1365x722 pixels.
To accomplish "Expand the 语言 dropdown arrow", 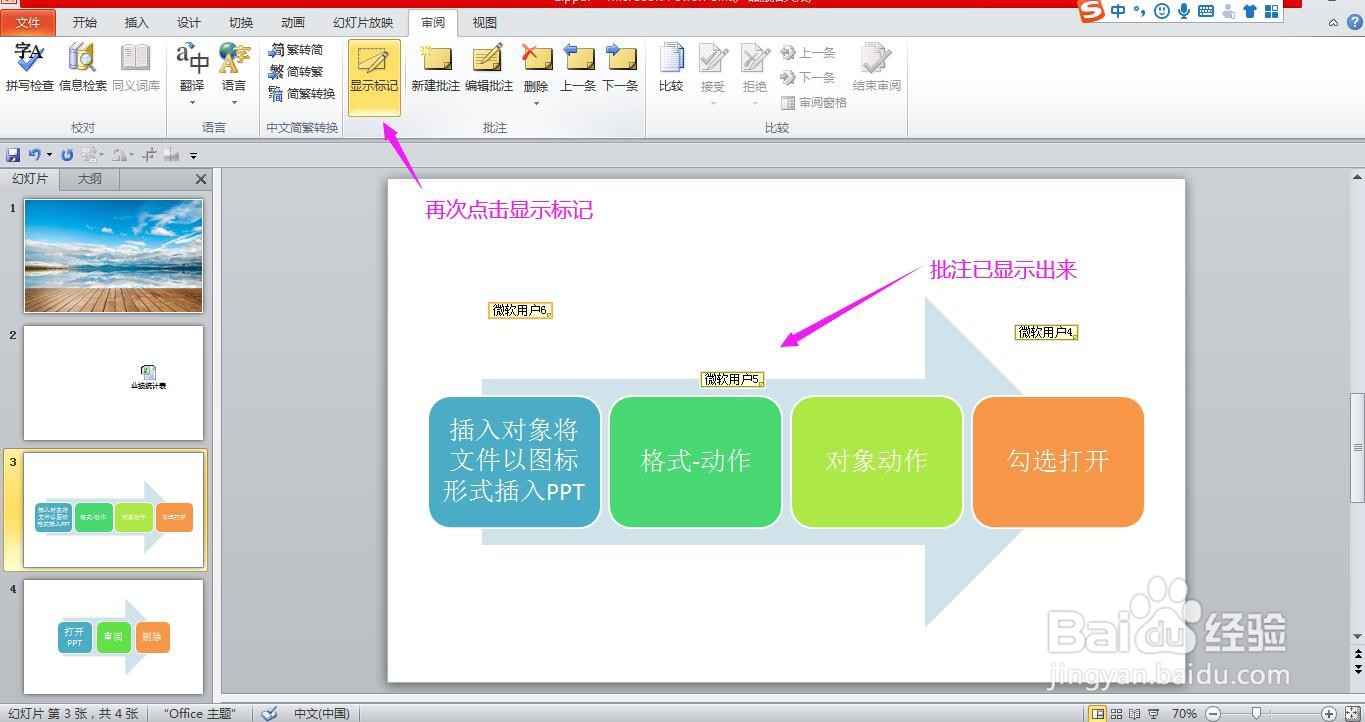I will (x=234, y=102).
